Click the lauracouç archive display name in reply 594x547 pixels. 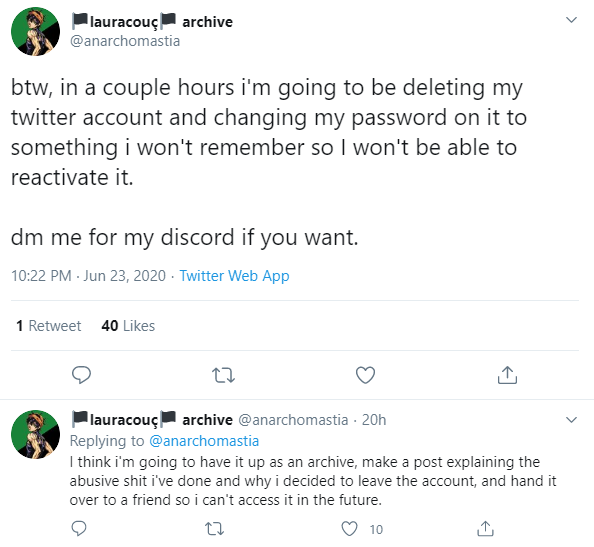point(152,420)
